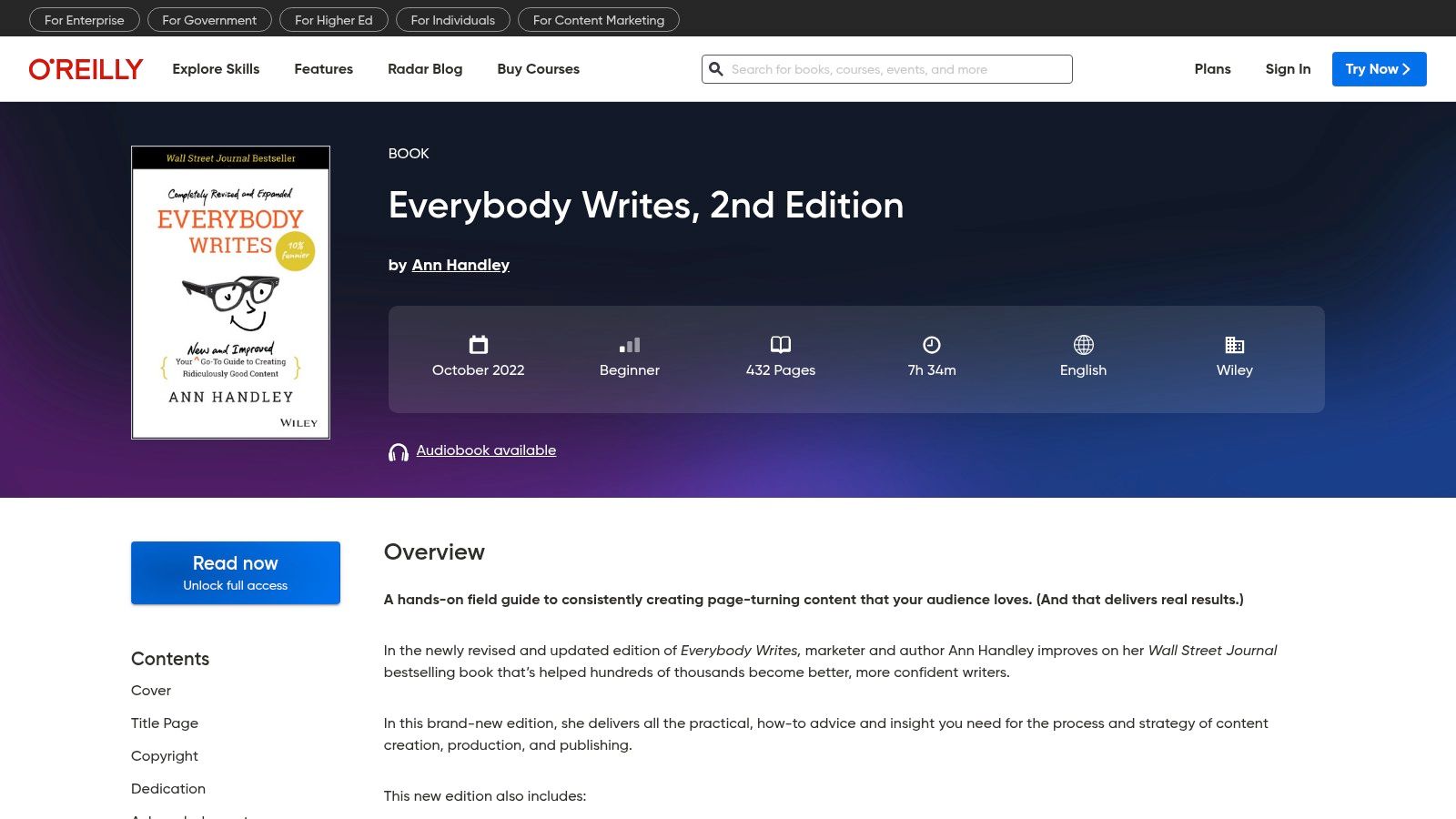Image resolution: width=1456 pixels, height=819 pixels.
Task: Click the Everybody Writes book cover thumbnail
Action: click(x=231, y=292)
